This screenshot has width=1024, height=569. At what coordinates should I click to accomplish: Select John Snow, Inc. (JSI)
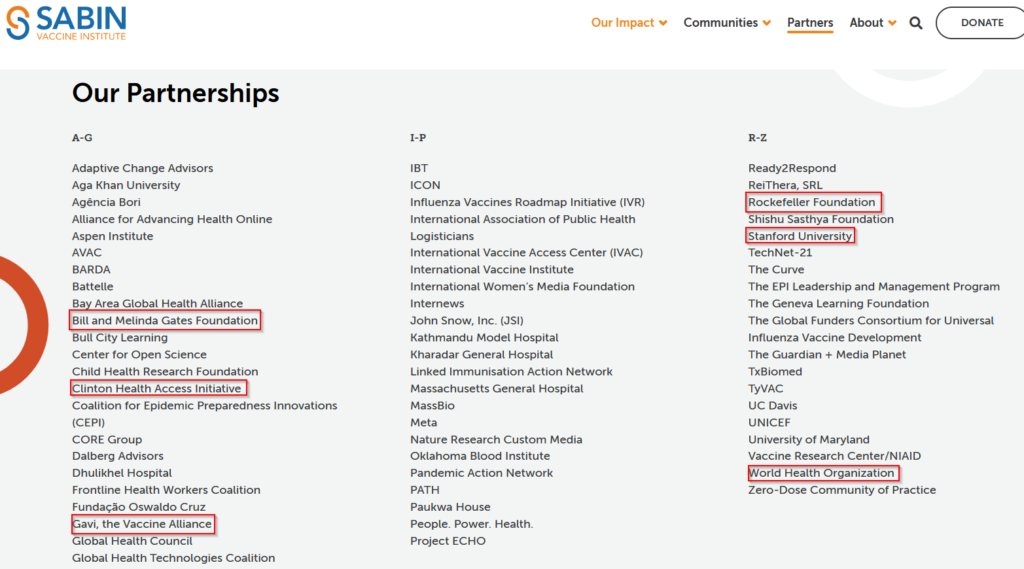(x=466, y=320)
